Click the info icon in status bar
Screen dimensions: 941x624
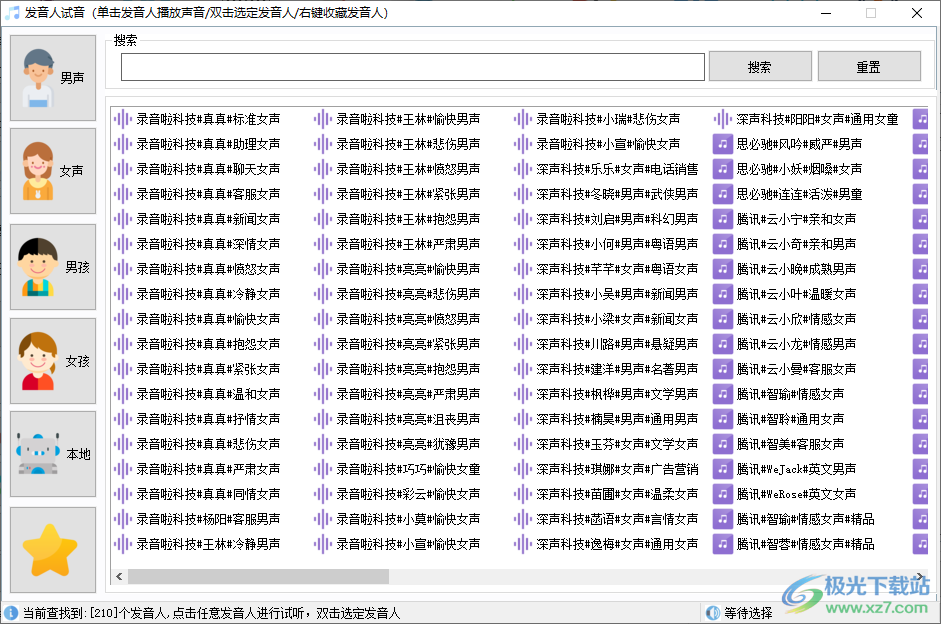11,613
